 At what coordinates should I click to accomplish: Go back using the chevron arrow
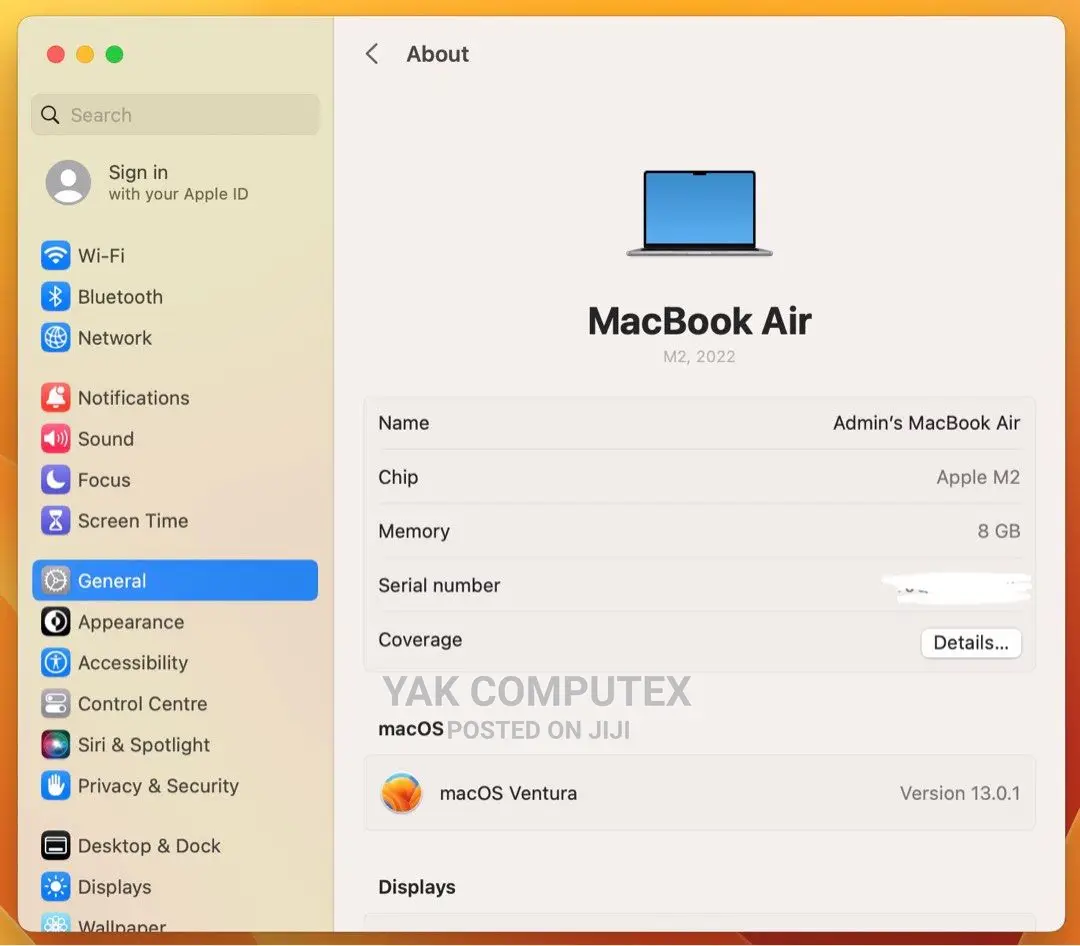[372, 54]
